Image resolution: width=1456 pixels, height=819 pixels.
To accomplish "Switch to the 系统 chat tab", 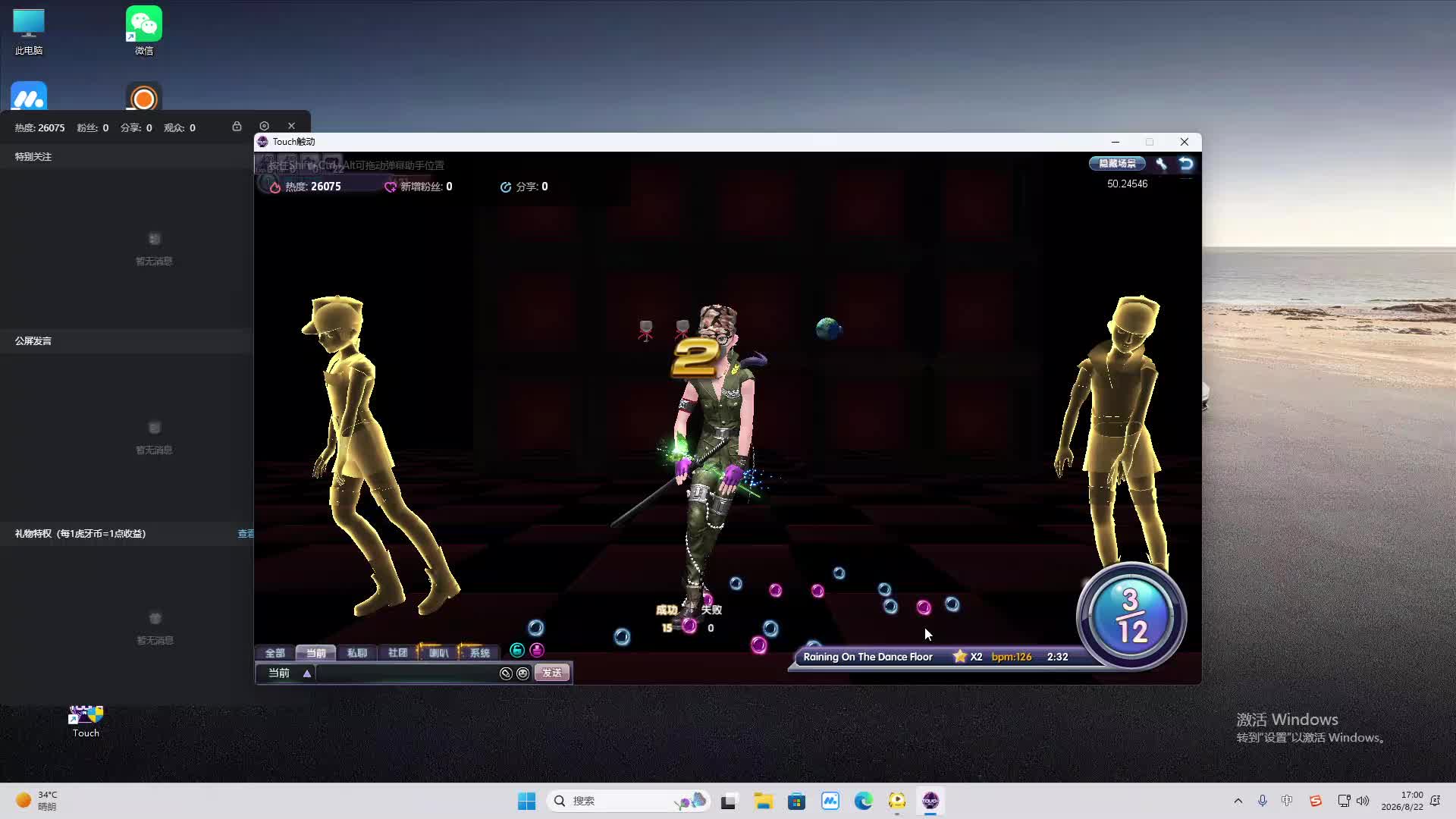I will pos(479,653).
